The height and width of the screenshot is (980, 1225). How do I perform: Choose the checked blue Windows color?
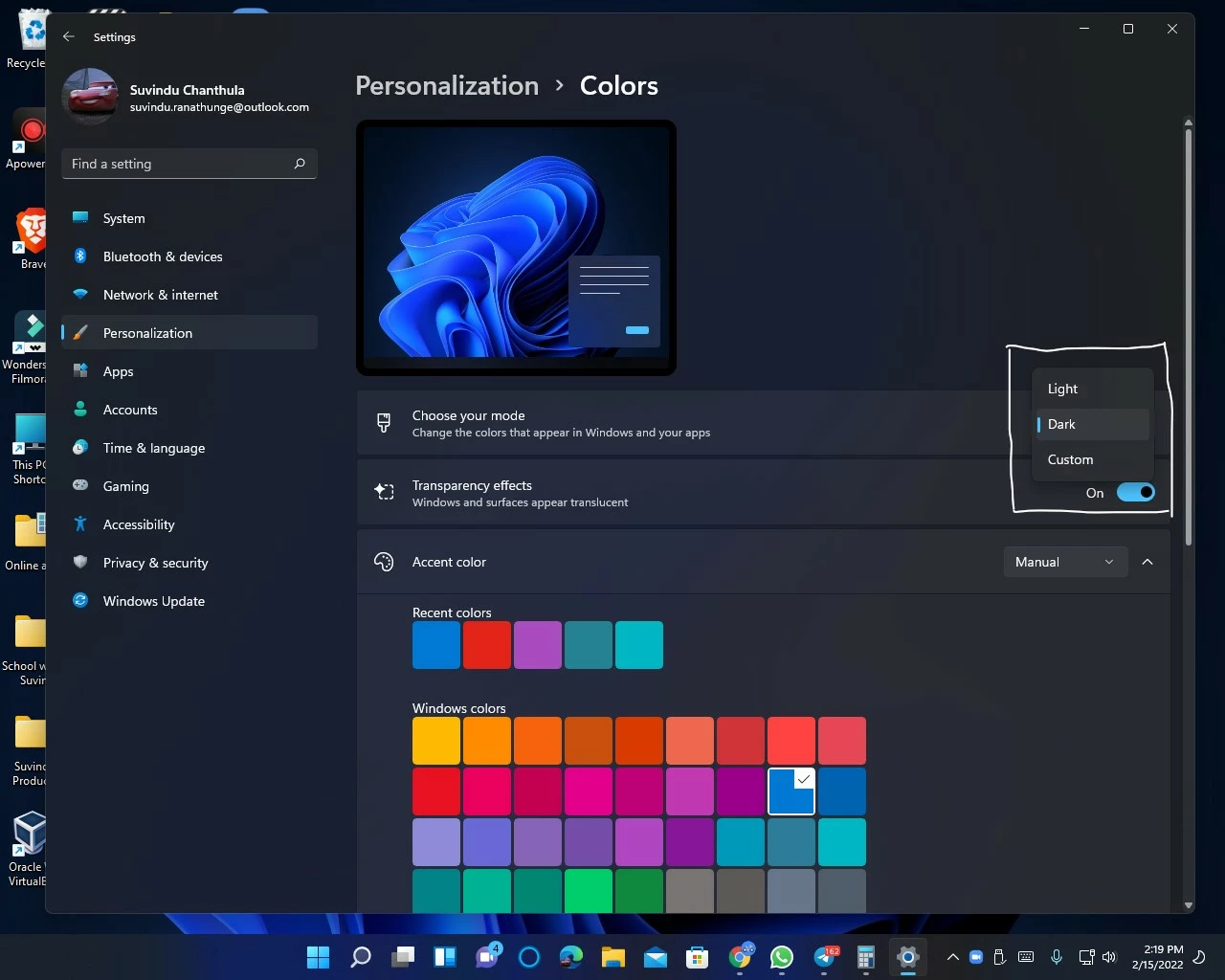tap(791, 791)
